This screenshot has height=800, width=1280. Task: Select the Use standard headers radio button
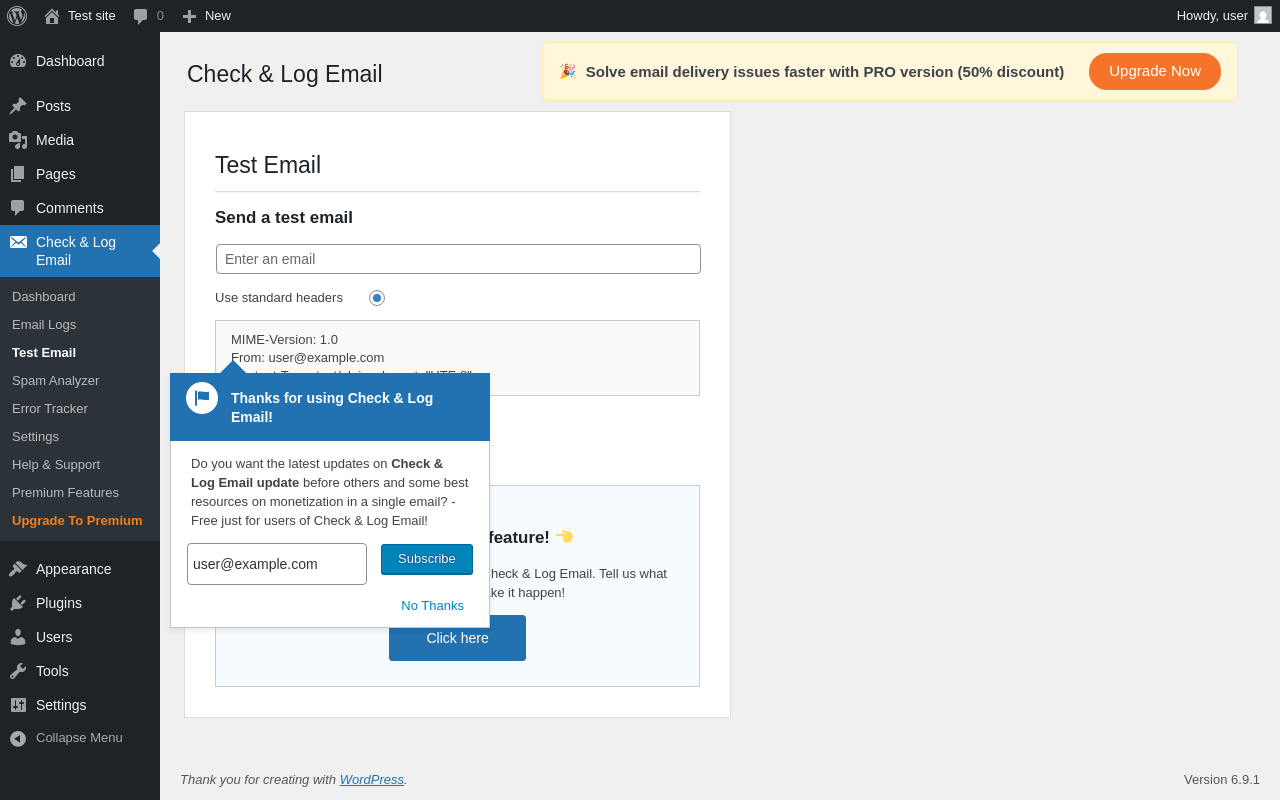coord(377,298)
